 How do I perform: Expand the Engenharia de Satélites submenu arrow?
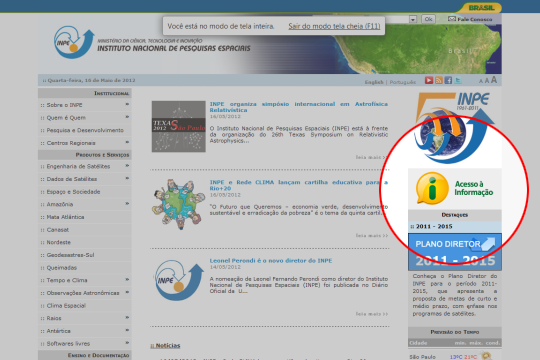point(127,166)
